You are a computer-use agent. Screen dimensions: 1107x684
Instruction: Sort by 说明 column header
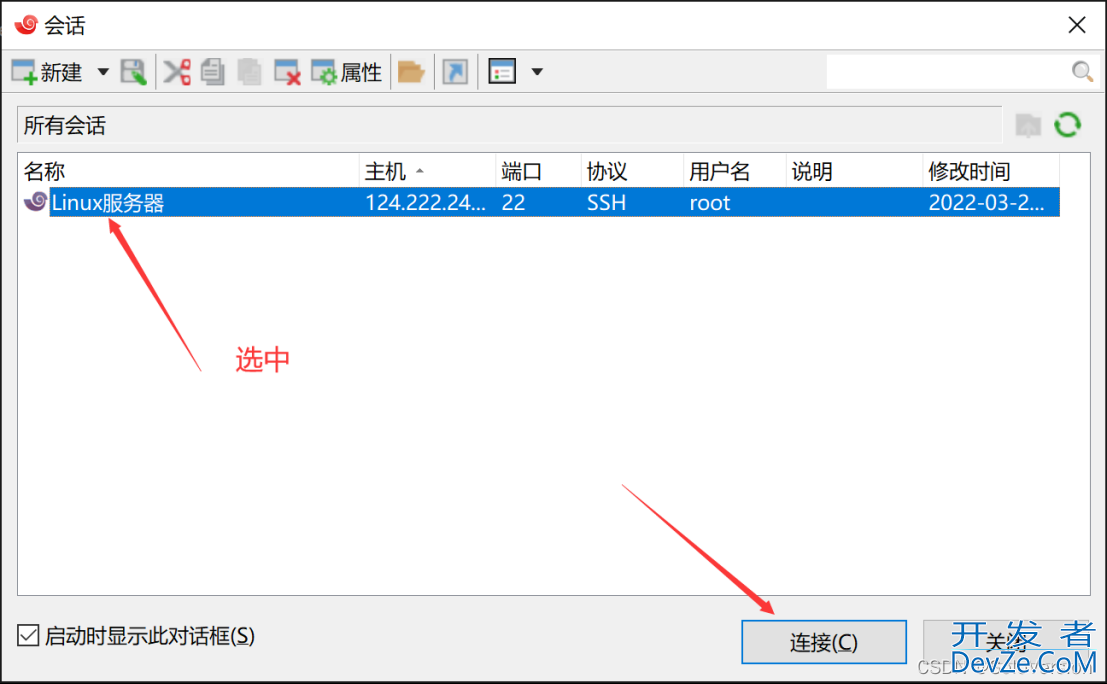pyautogui.click(x=854, y=172)
